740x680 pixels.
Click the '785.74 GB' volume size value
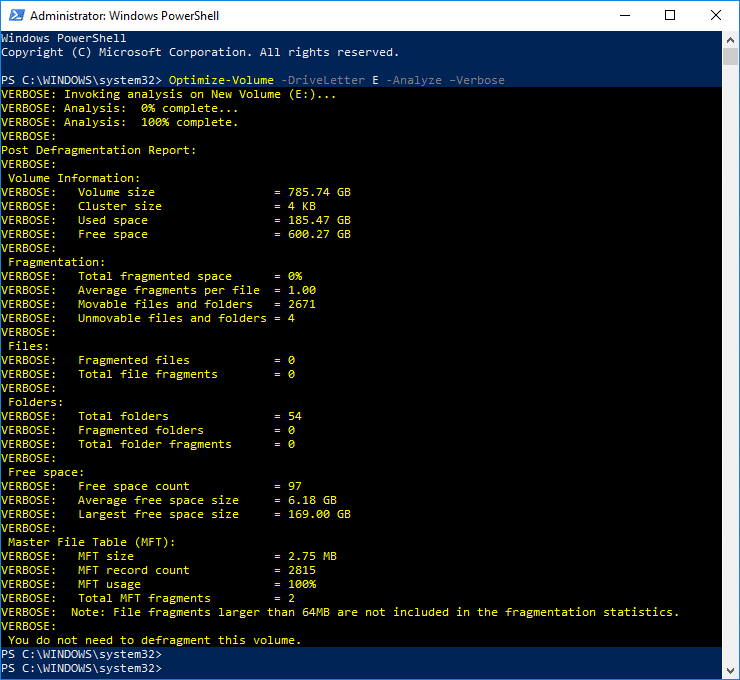(320, 192)
